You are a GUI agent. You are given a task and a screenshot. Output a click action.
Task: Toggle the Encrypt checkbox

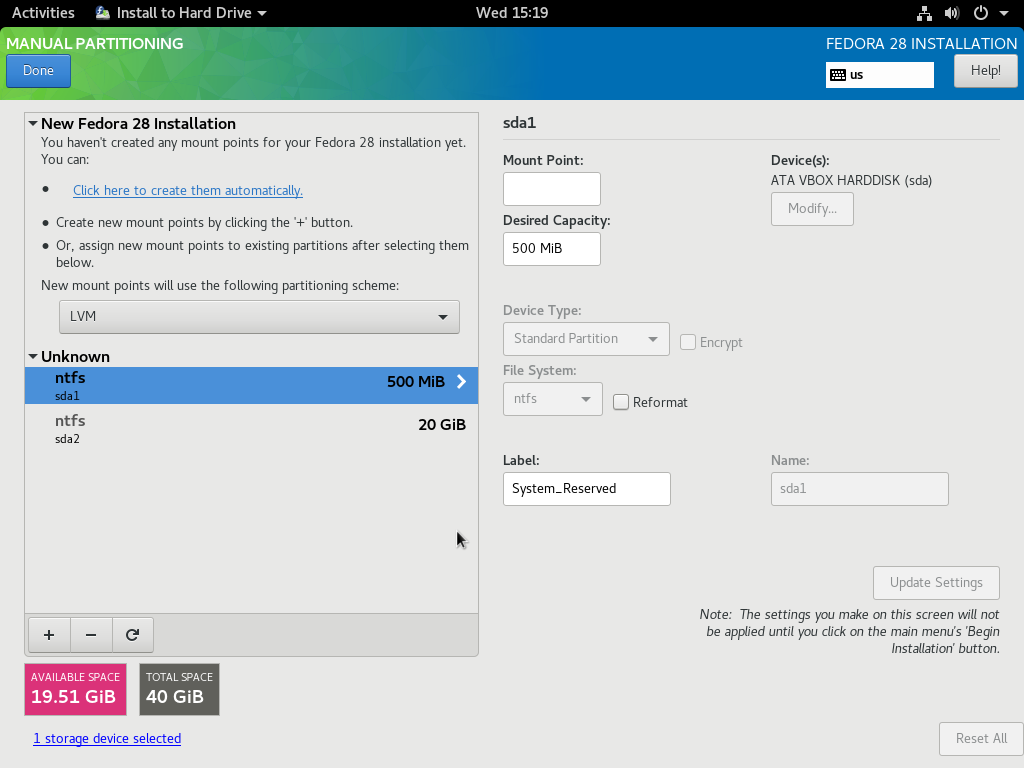point(688,342)
